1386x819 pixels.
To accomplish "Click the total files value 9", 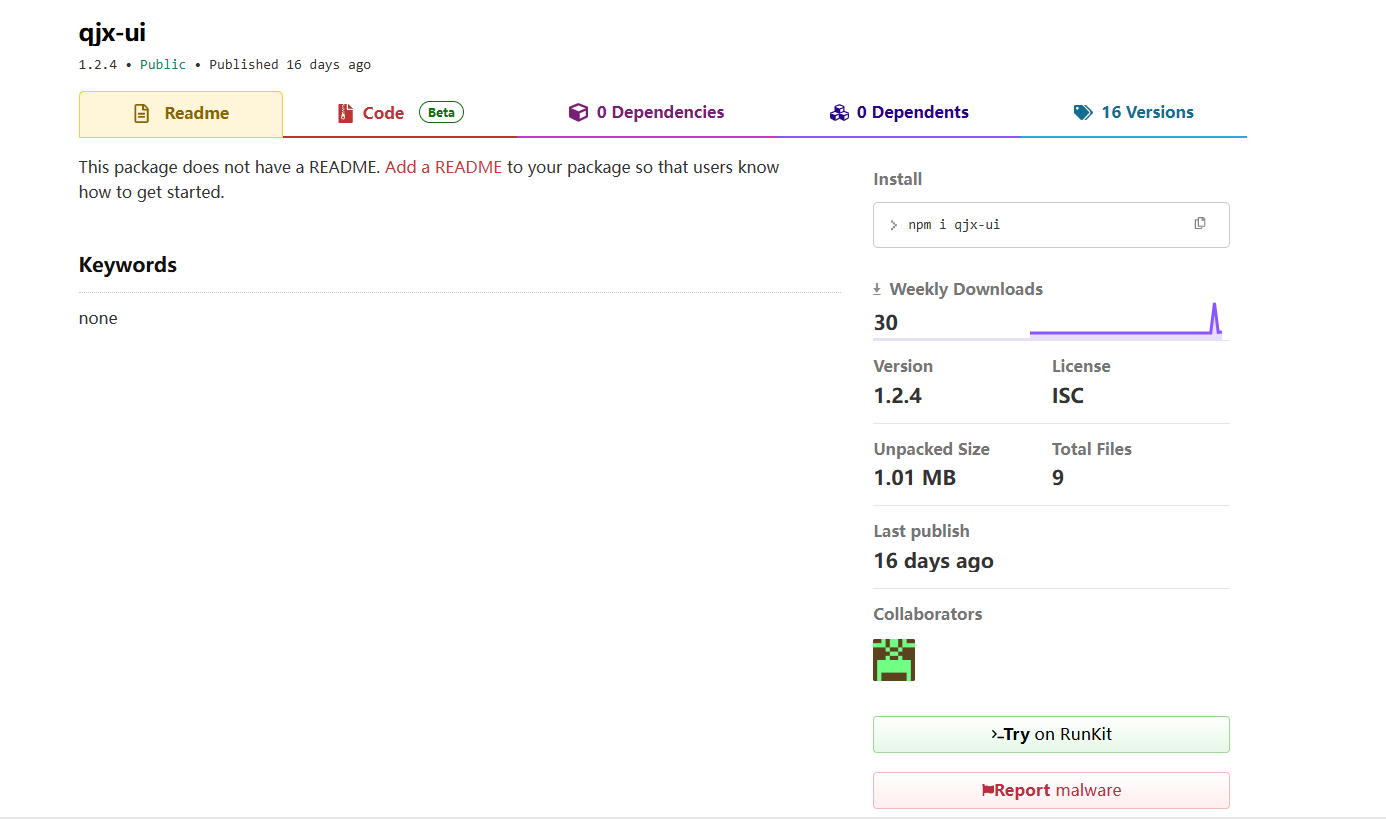I will coord(1058,478).
